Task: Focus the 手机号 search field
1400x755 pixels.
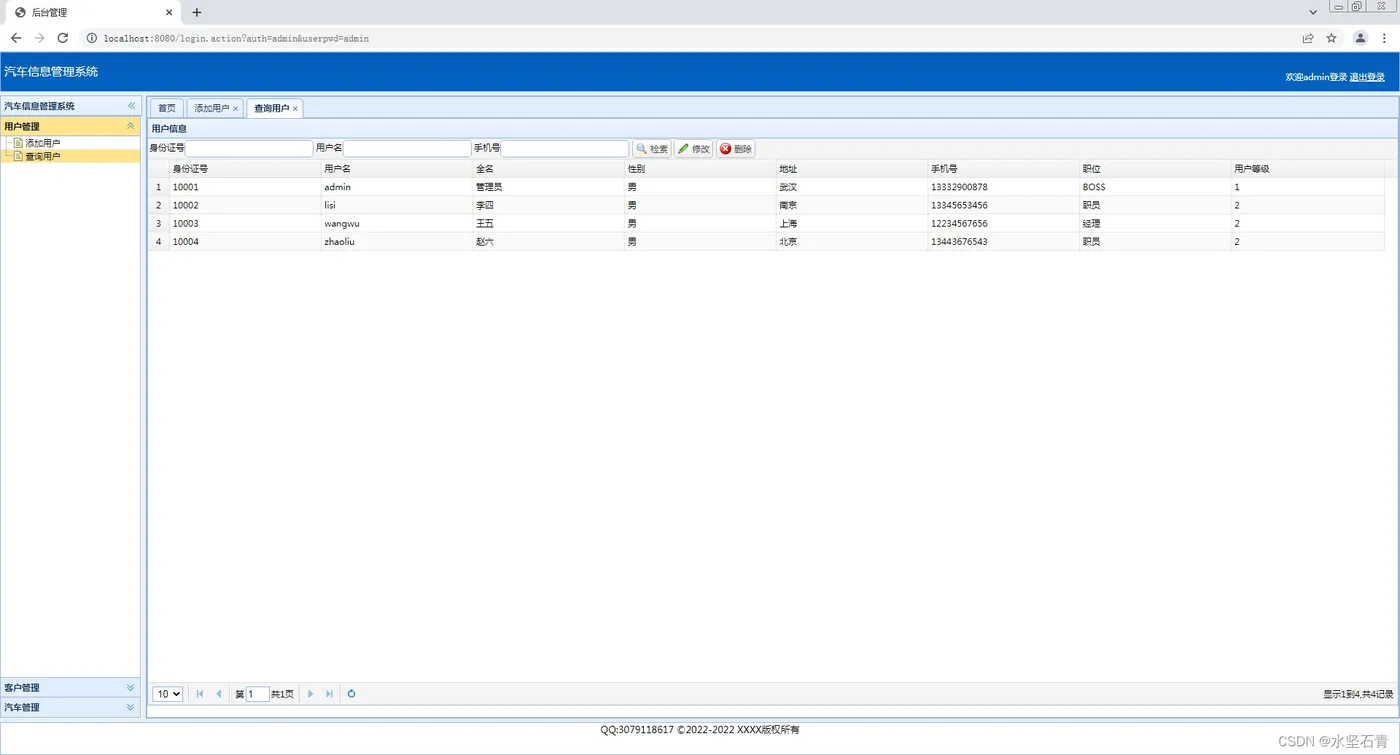Action: tap(565, 148)
